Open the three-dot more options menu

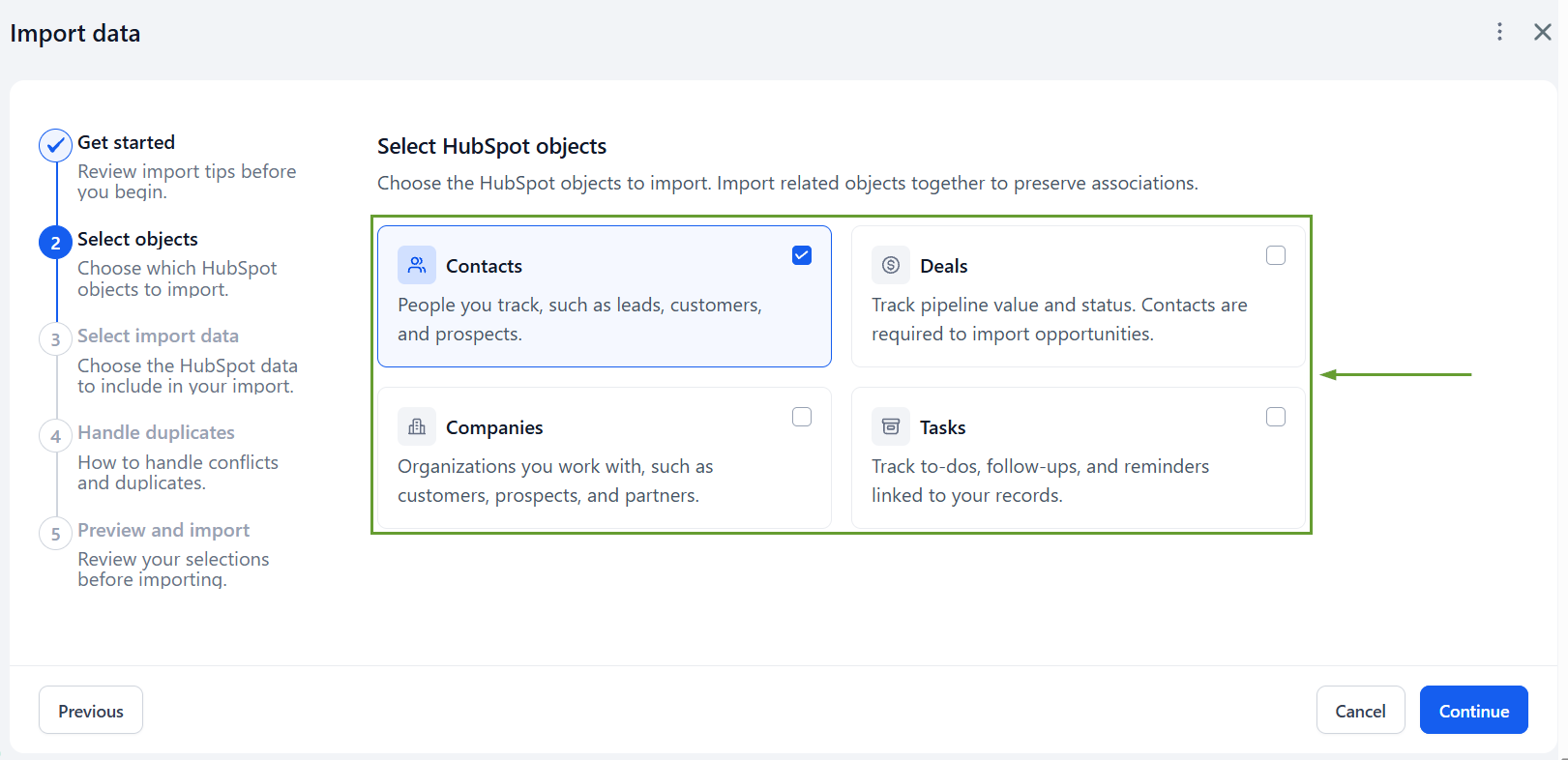(x=1499, y=32)
